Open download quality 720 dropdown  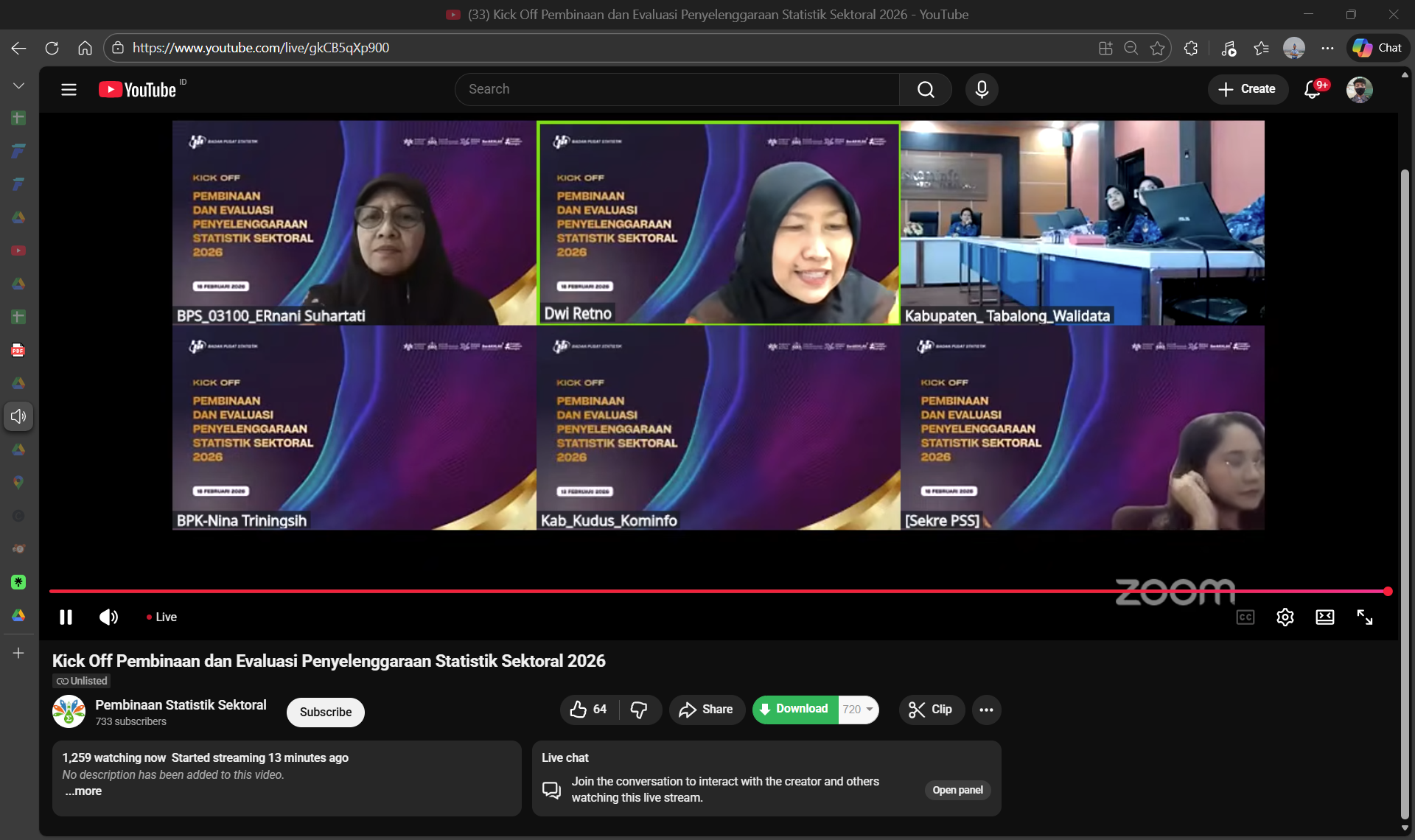click(x=859, y=710)
